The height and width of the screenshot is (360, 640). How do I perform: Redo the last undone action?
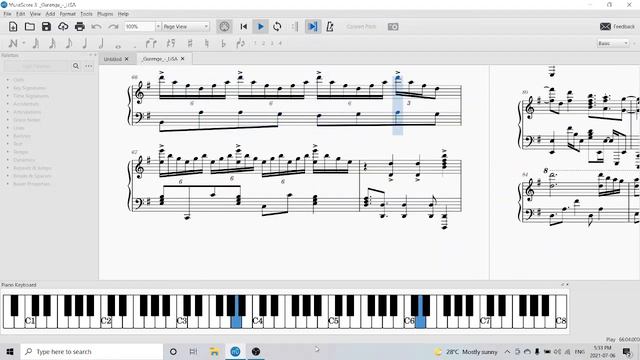pos(113,27)
